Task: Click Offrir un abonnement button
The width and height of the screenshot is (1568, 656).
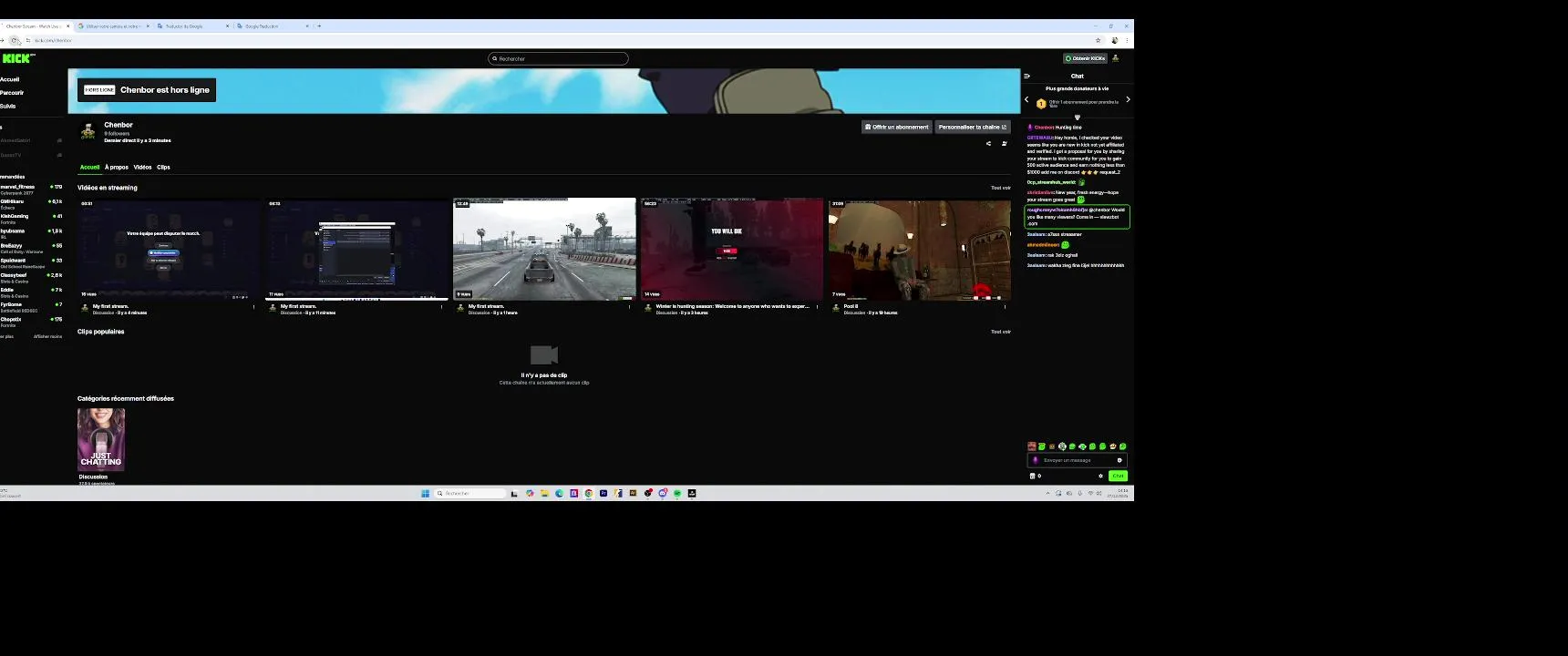Action: [896, 127]
